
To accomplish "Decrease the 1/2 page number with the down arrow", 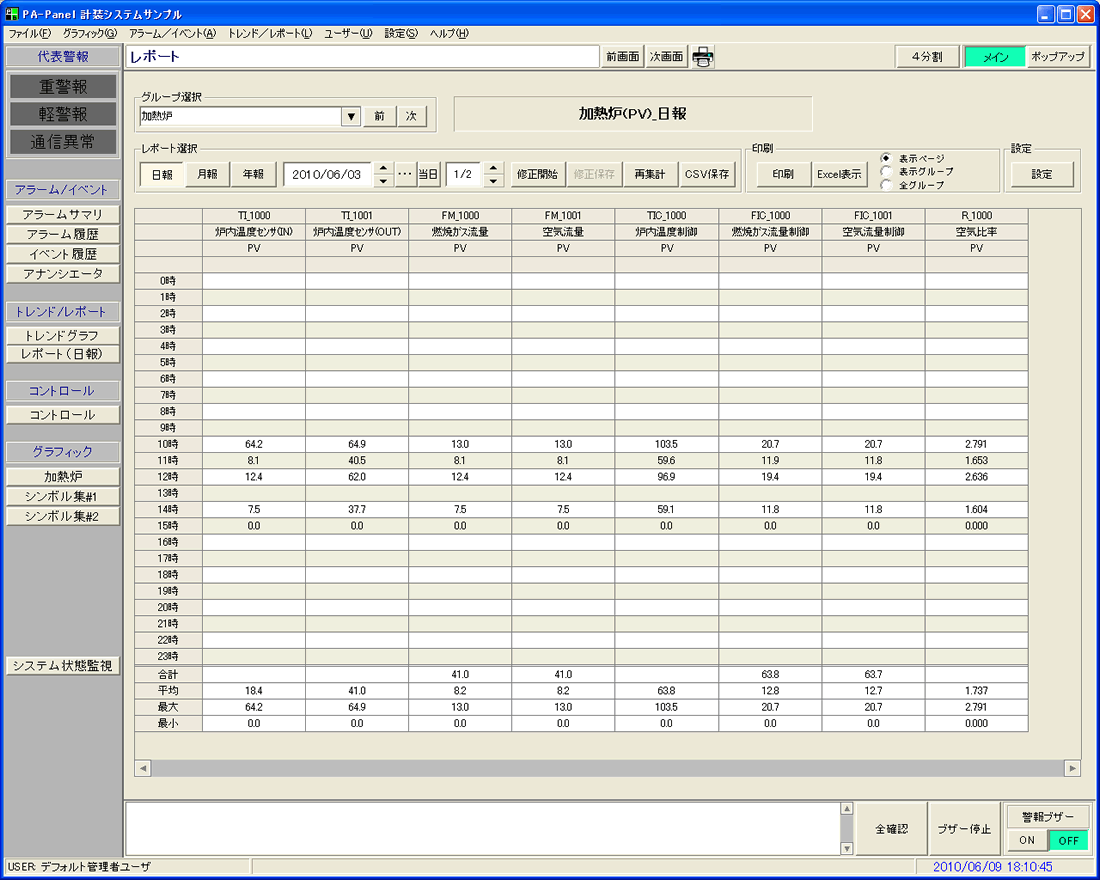I will point(493,180).
